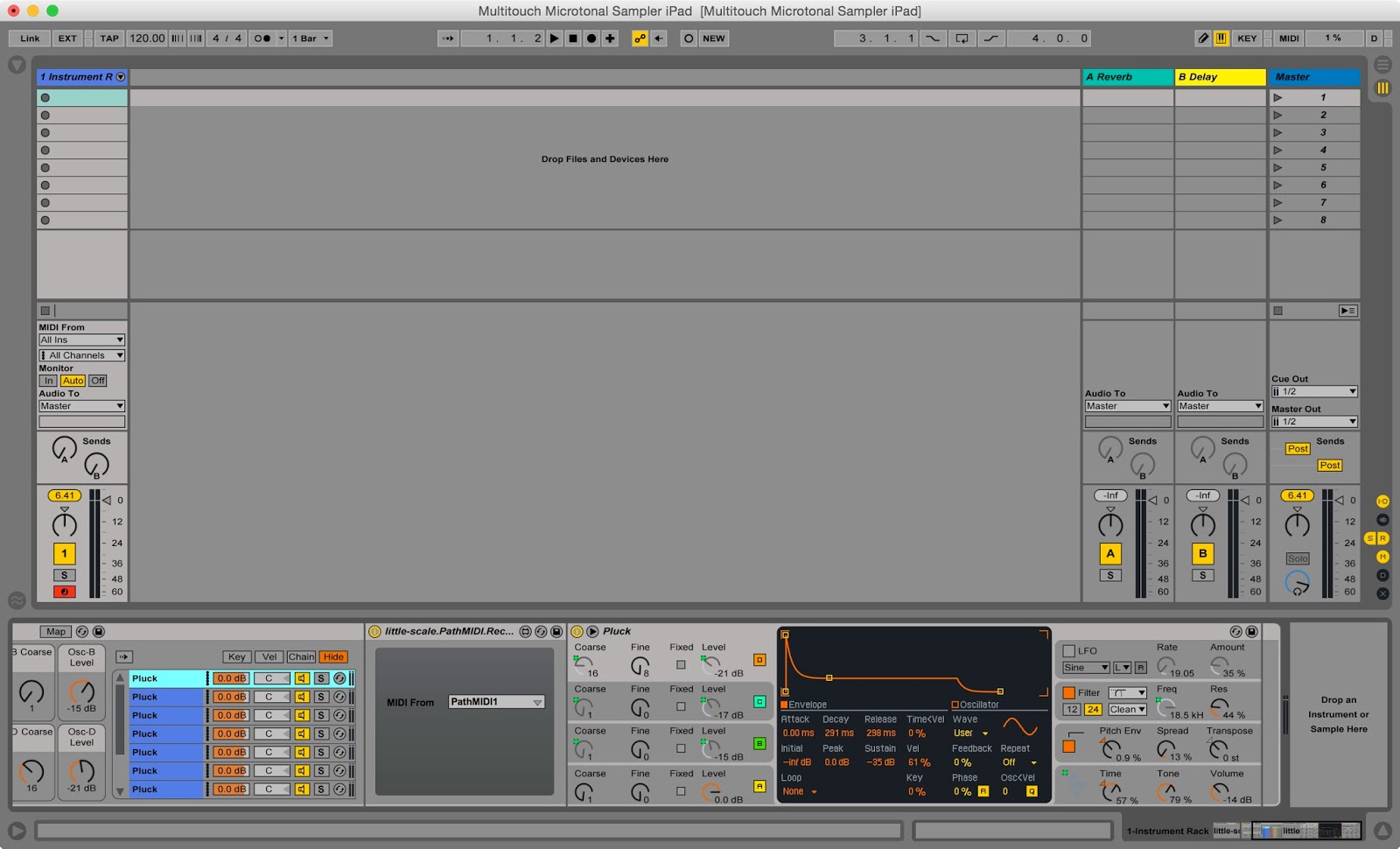
Task: Open the 1 Bar quantization dropdown
Action: (311, 39)
